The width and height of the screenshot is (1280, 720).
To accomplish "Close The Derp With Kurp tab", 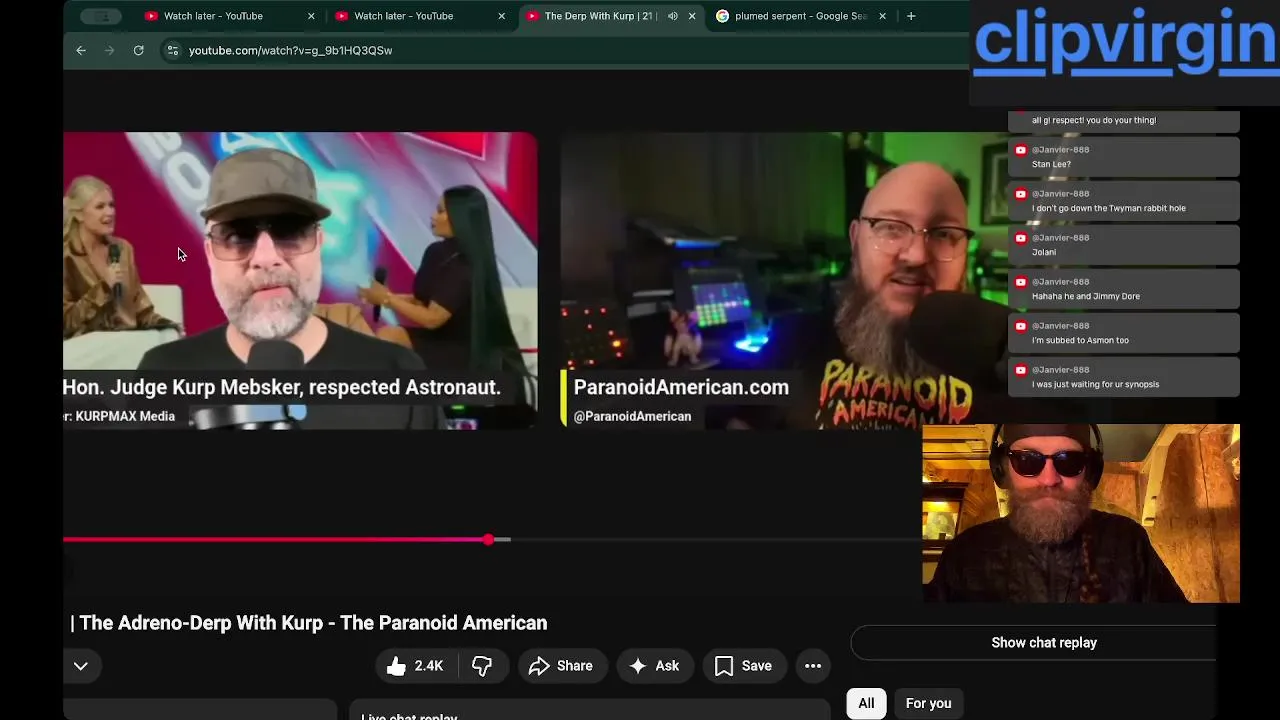I will click(x=692, y=16).
